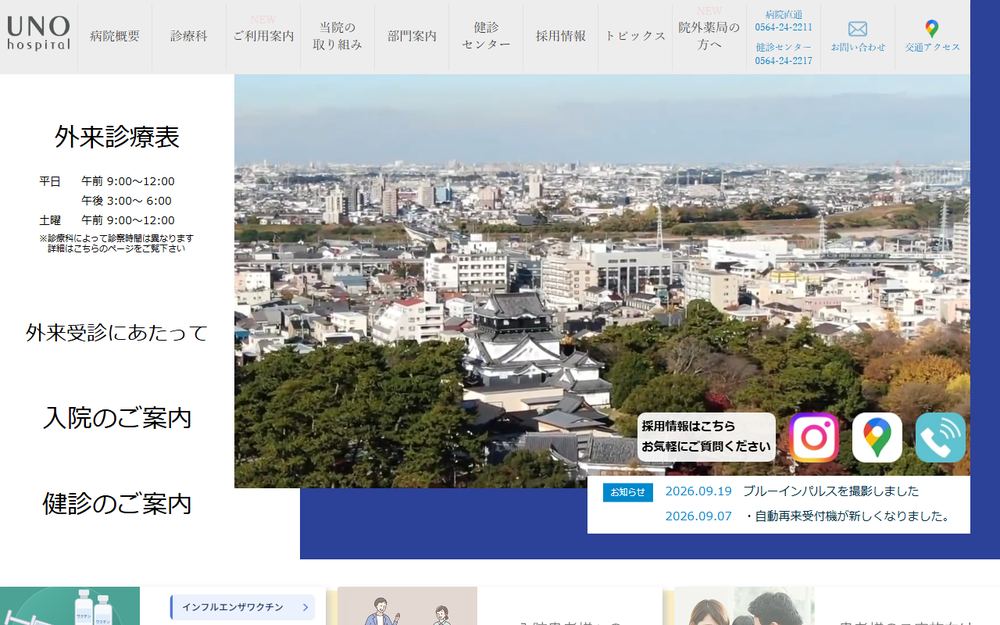Click the 採用情報はこちら banner button
The height and width of the screenshot is (625, 1000).
(706, 437)
